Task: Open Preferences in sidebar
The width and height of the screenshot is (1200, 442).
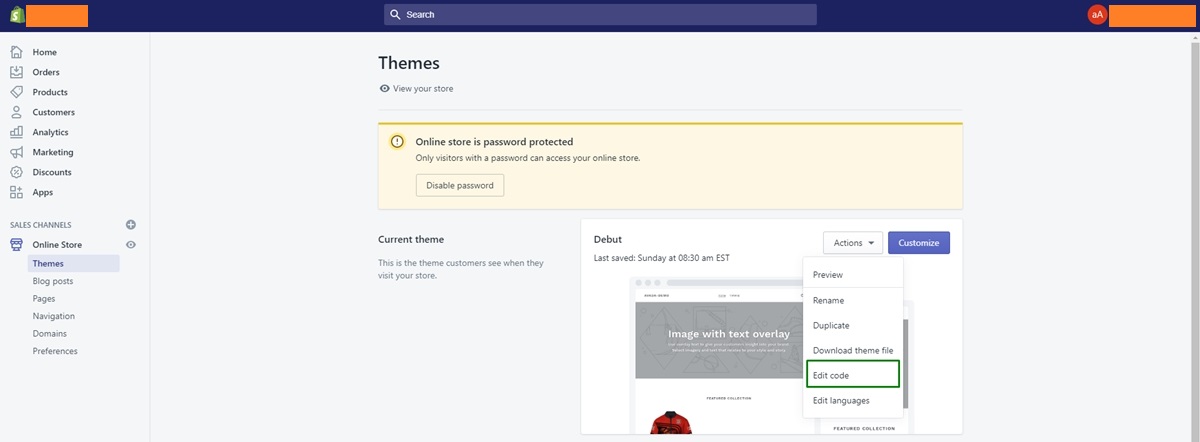Action: 55,351
